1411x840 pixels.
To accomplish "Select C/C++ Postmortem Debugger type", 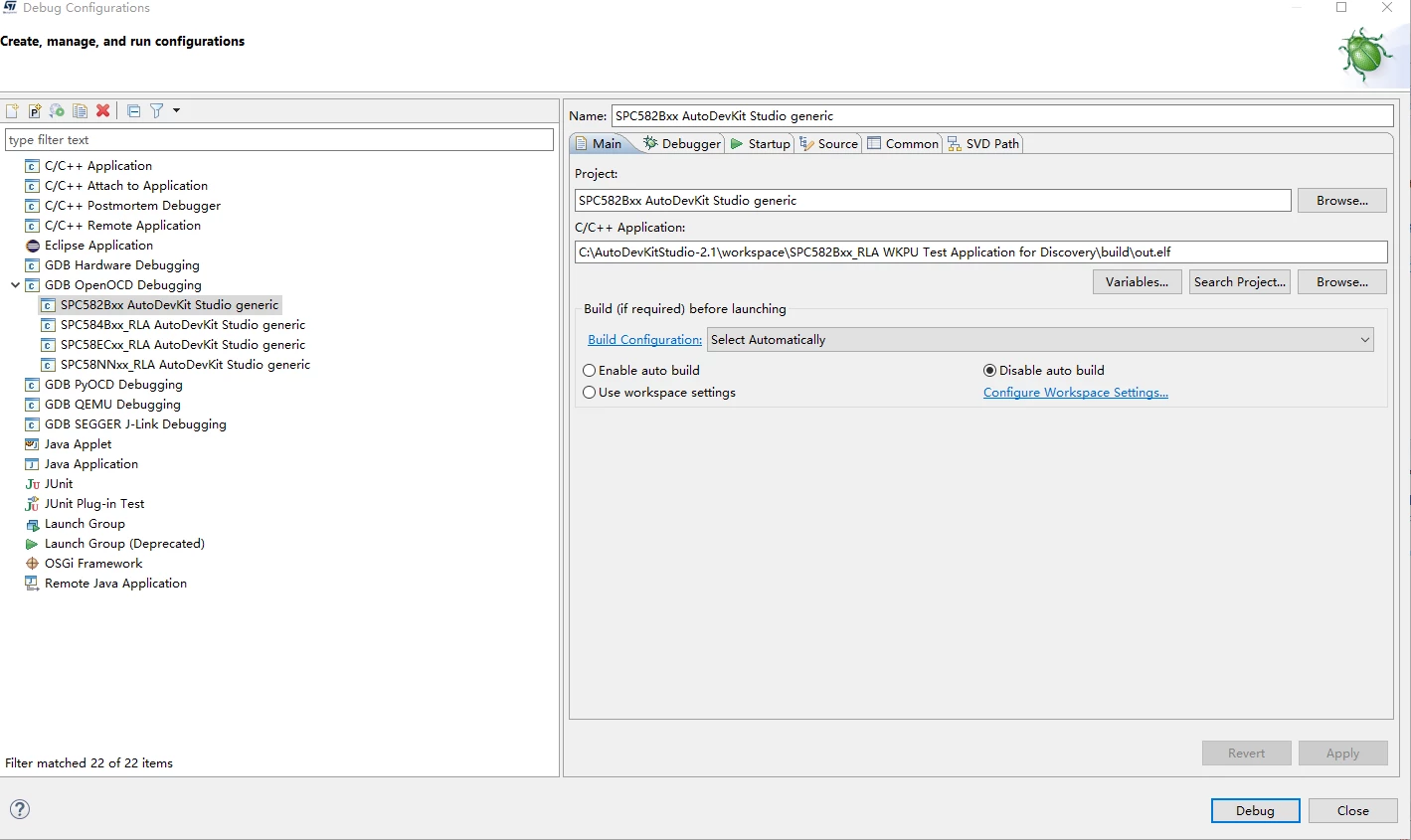I will pyautogui.click(x=132, y=206).
